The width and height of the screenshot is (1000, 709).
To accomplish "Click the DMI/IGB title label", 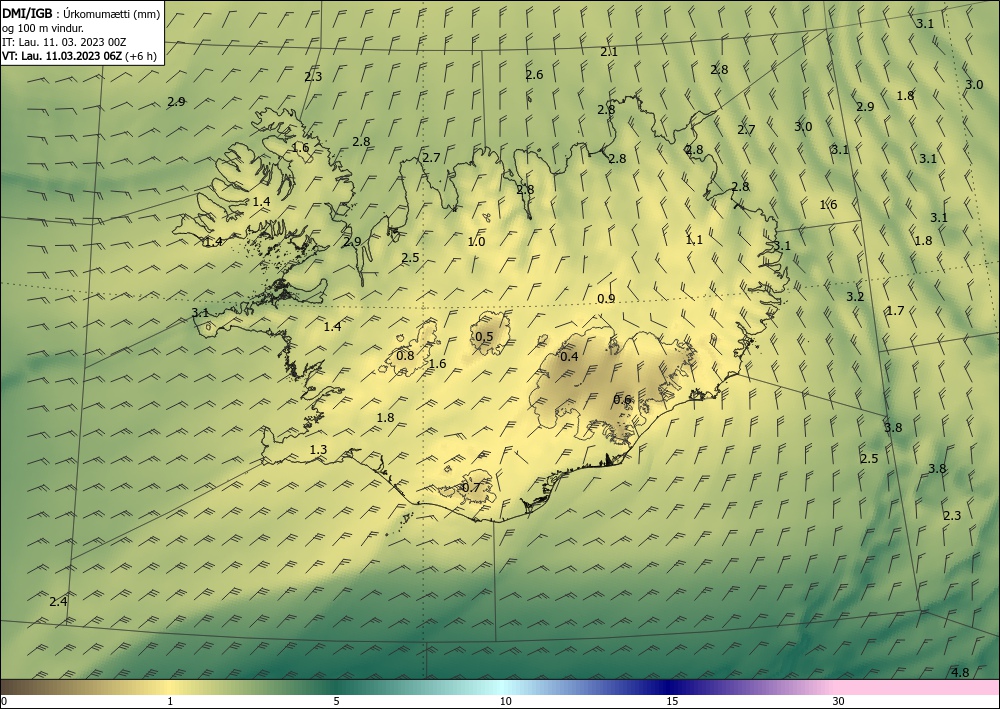I will 27,14.
